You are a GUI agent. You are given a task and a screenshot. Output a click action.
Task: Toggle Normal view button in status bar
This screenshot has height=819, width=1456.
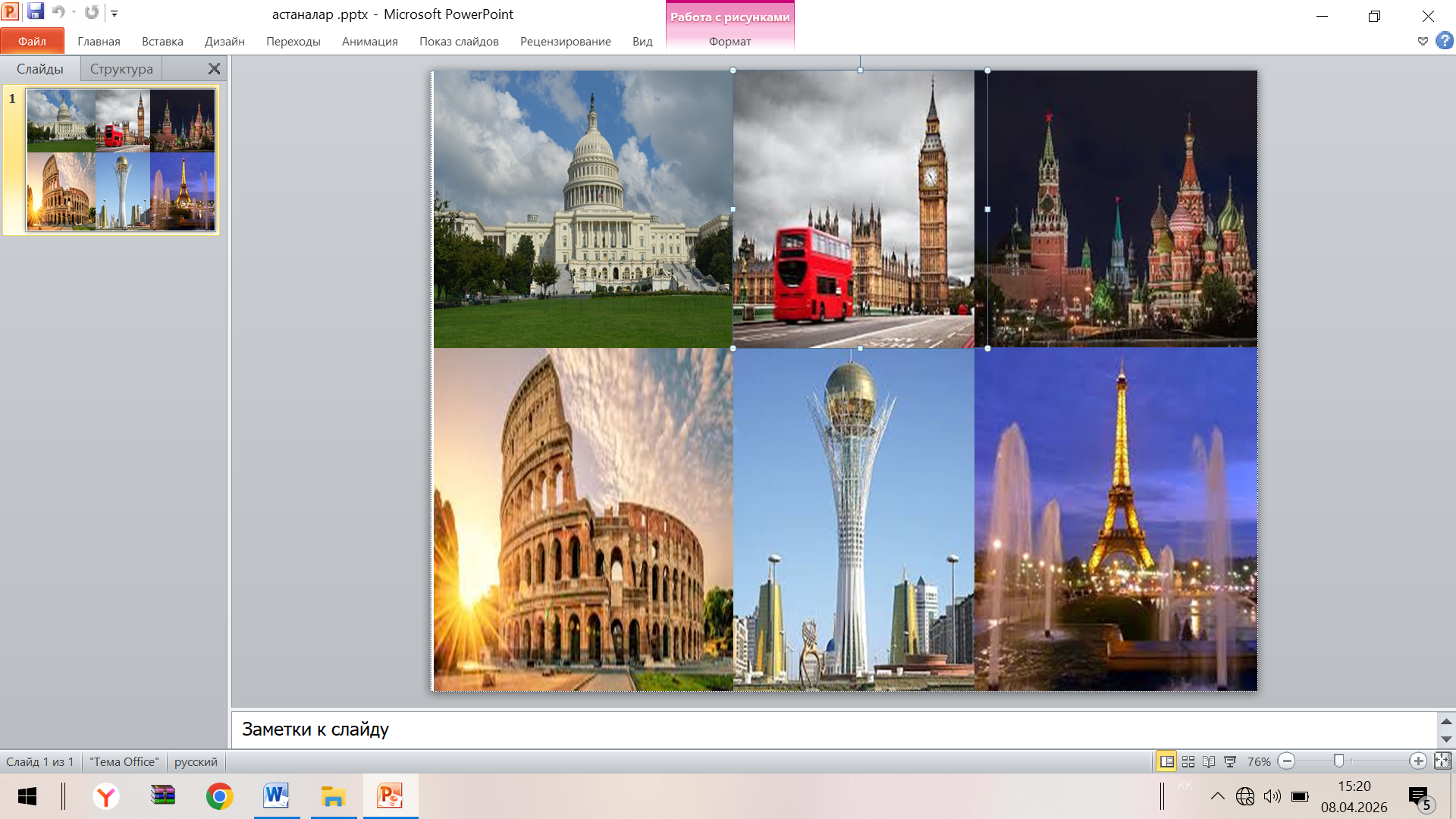[x=1166, y=761]
